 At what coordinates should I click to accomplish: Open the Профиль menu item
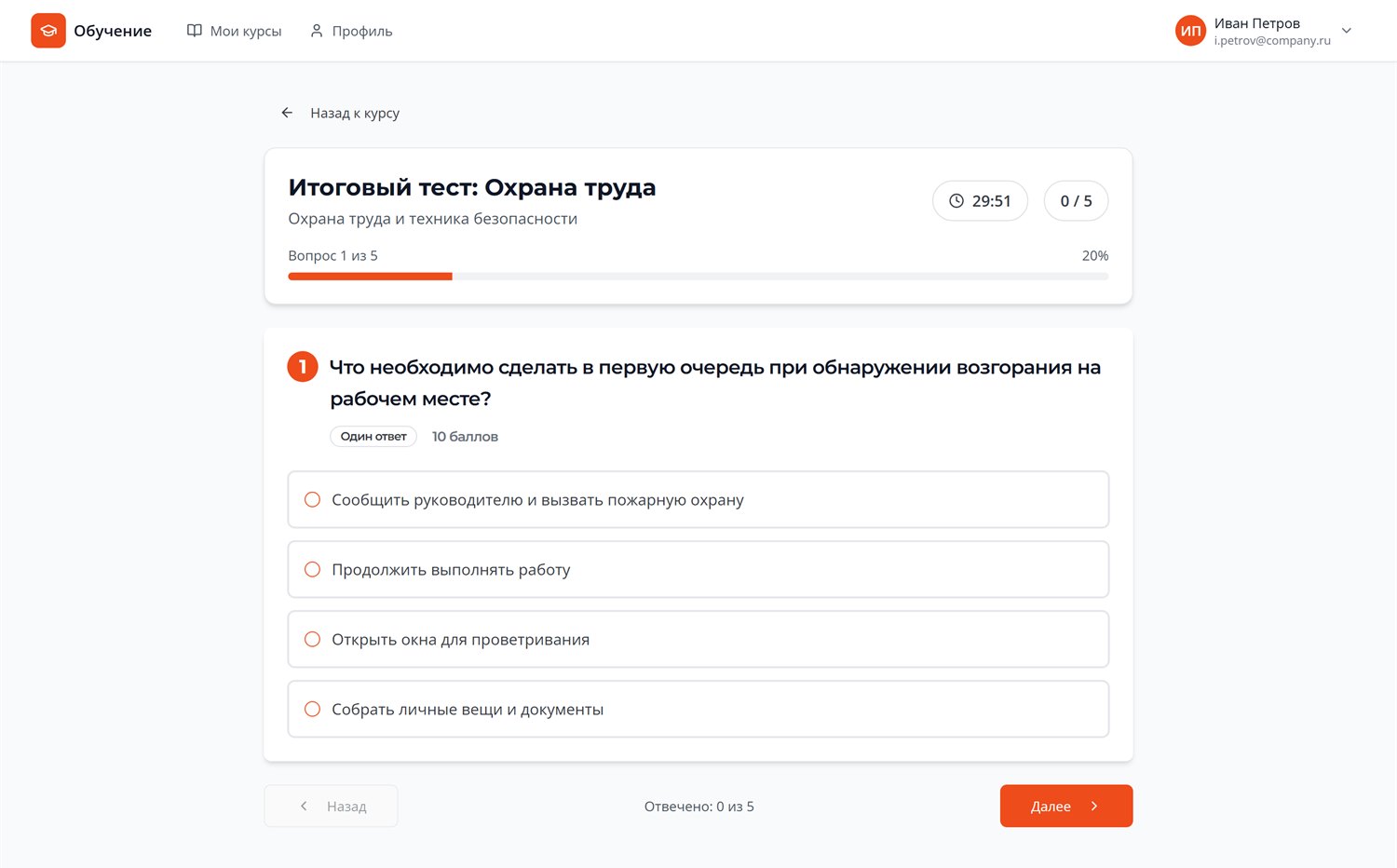[x=351, y=31]
